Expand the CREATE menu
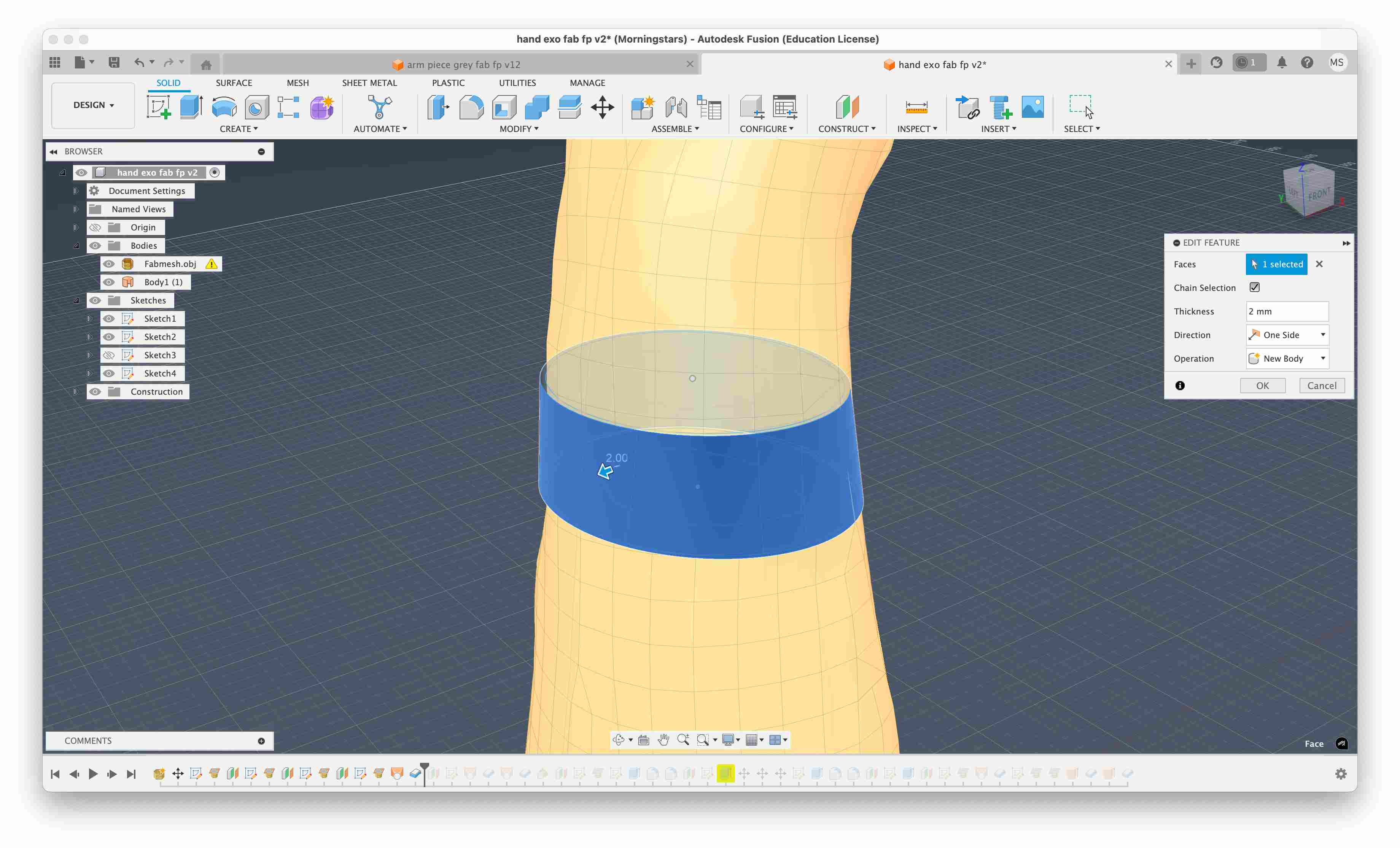 [239, 129]
